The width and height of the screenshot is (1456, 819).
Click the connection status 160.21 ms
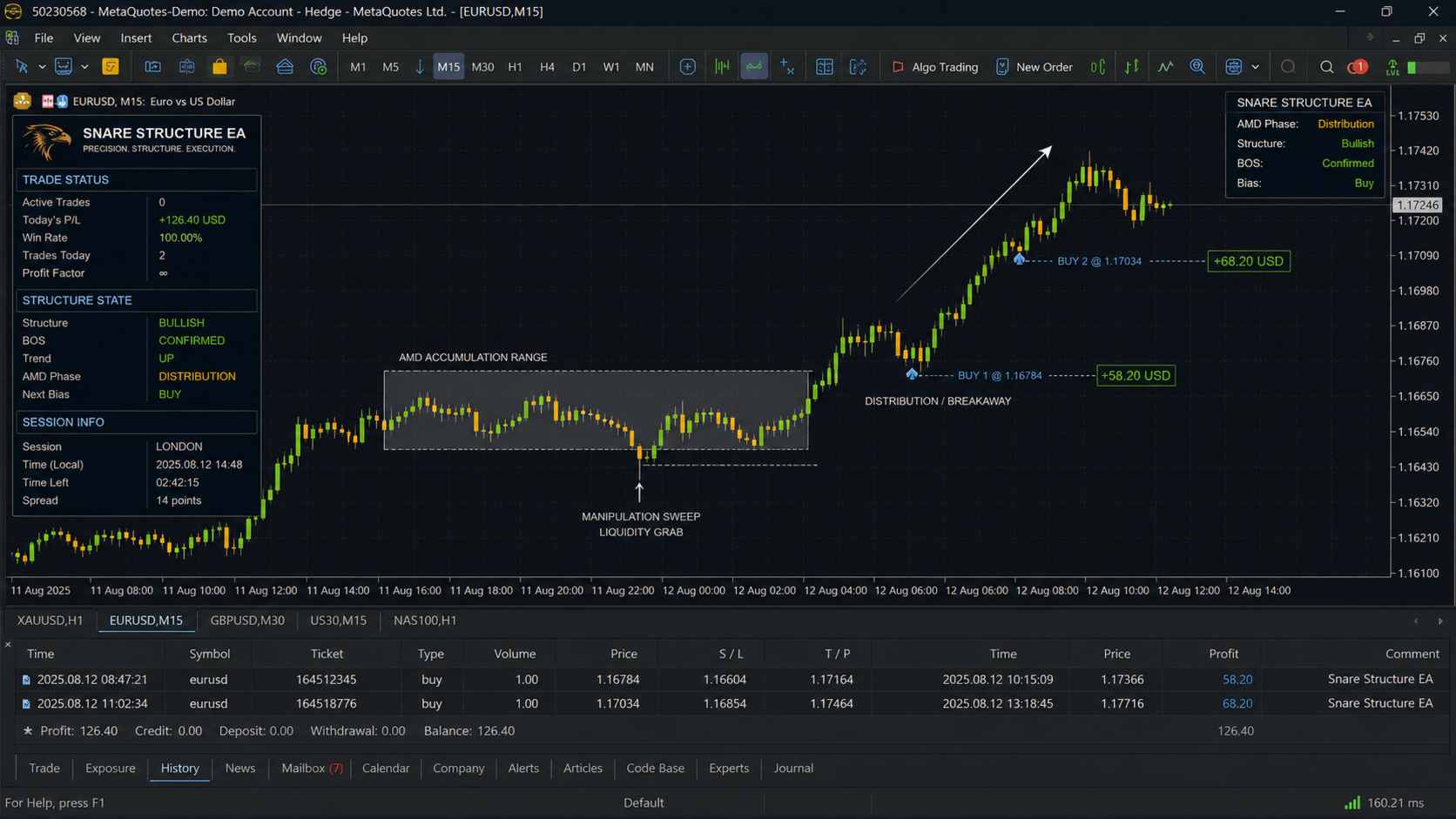click(x=1385, y=802)
